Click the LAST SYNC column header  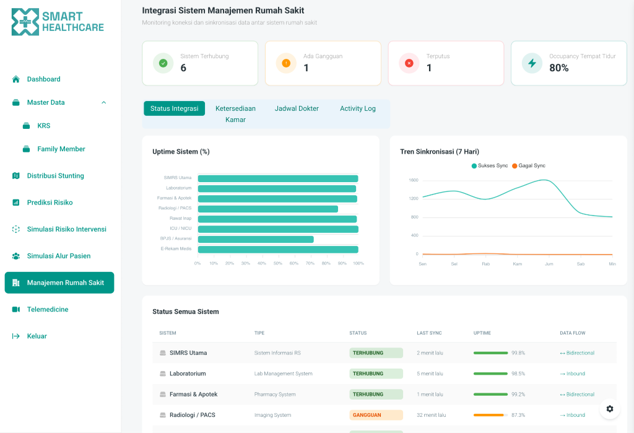[429, 333]
